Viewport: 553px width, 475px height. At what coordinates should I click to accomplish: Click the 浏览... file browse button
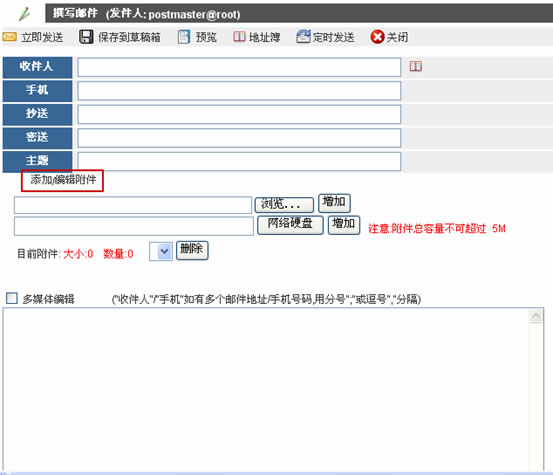[284, 205]
